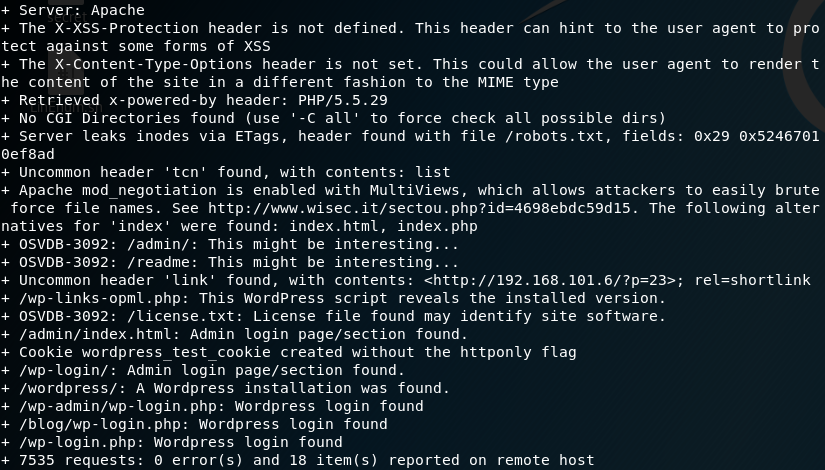Click the faint 'secret' desktop icon behind terminal
The width and height of the screenshot is (825, 470).
(66, 17)
